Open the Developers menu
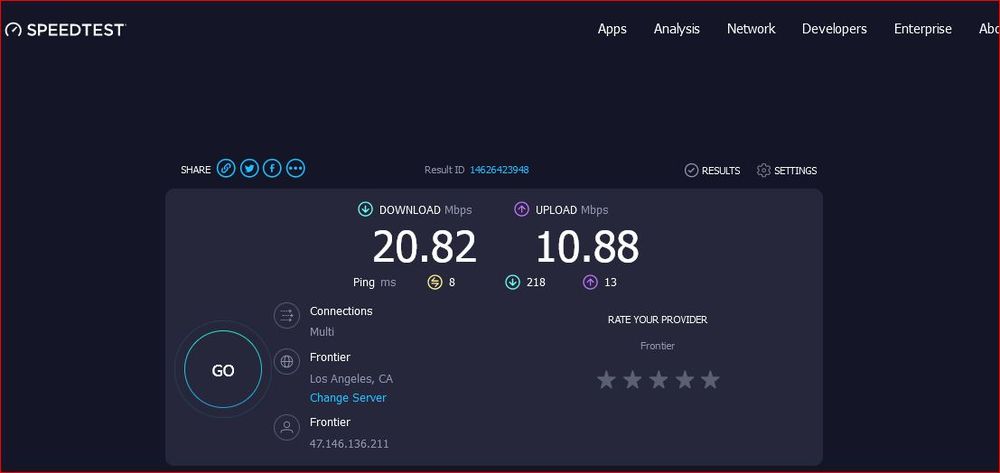The height and width of the screenshot is (473, 1000). click(x=834, y=29)
